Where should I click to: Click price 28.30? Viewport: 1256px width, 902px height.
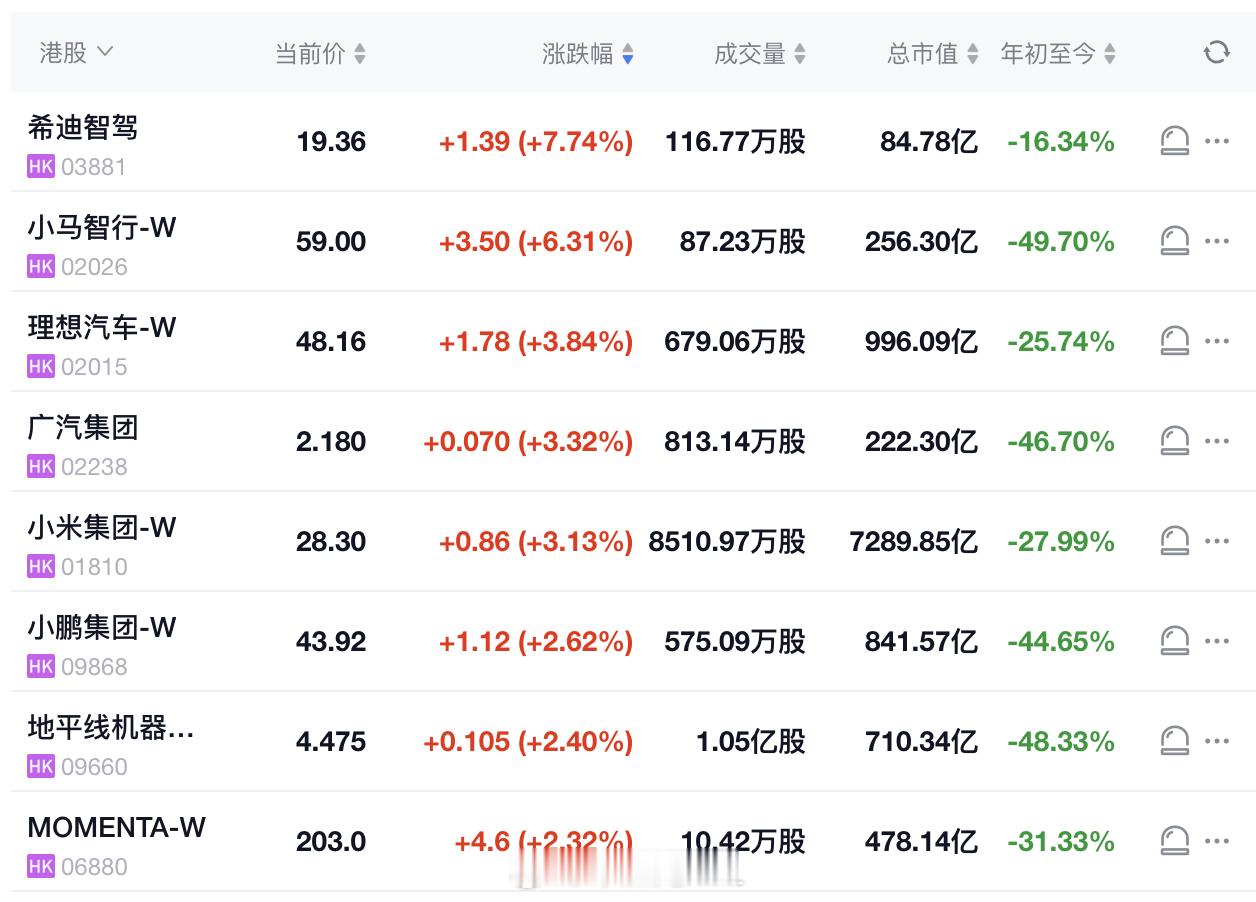tap(331, 542)
